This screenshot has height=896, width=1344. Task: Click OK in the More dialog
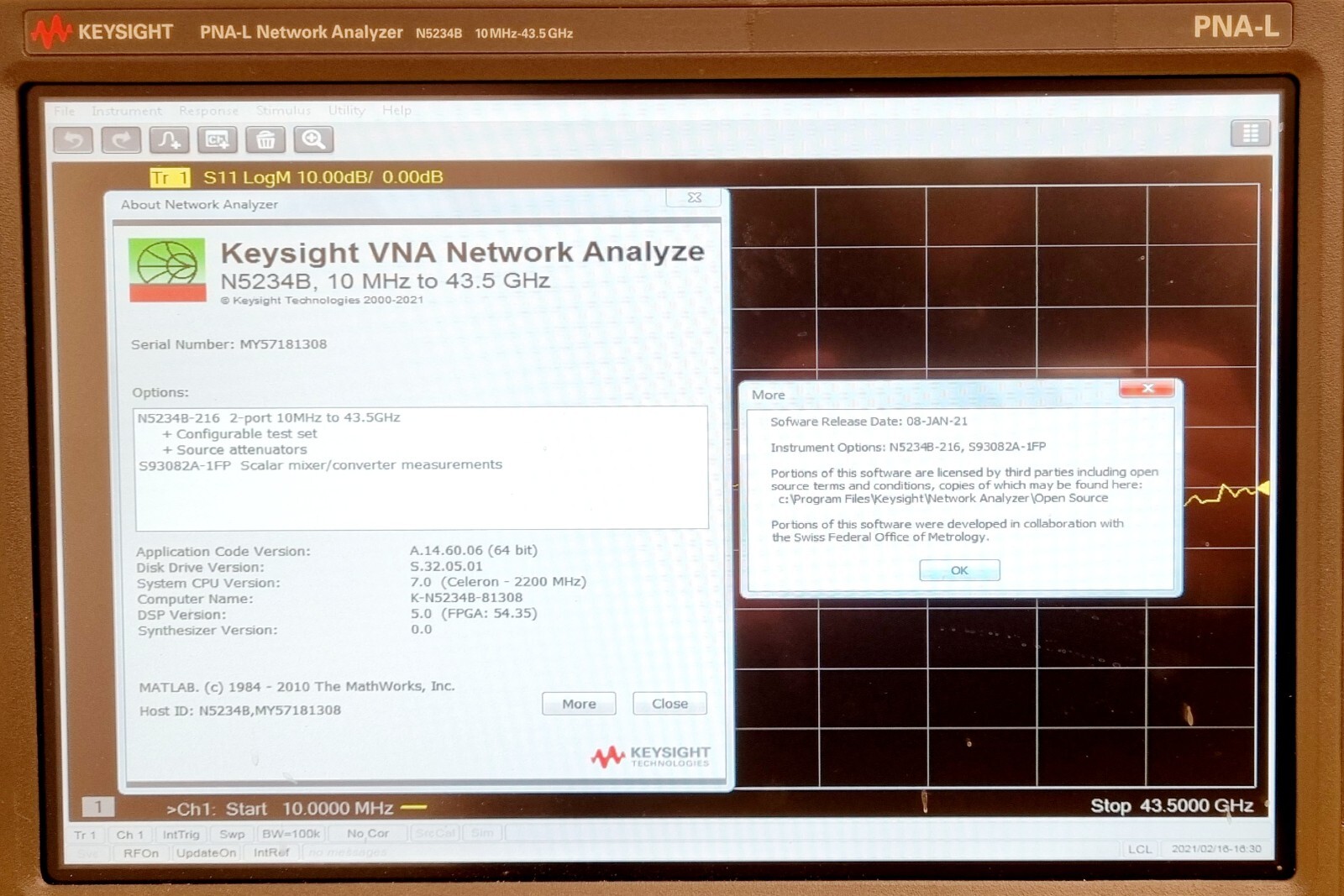click(958, 569)
